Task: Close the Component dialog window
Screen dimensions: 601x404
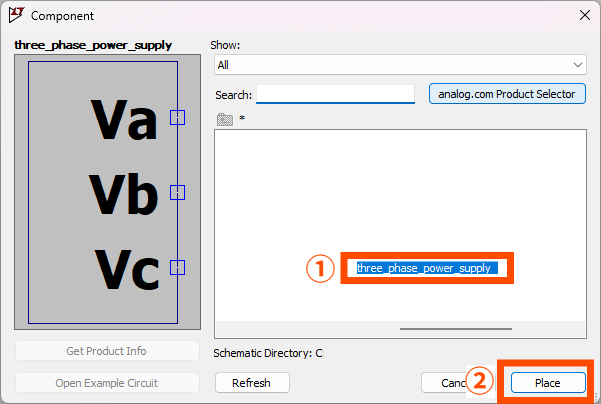Action: point(584,15)
